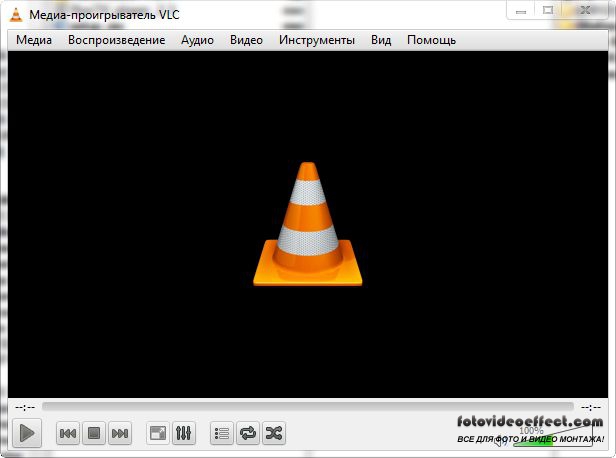Image resolution: width=616 pixels, height=458 pixels.
Task: Click the elapsed time label
Action: tap(25, 407)
